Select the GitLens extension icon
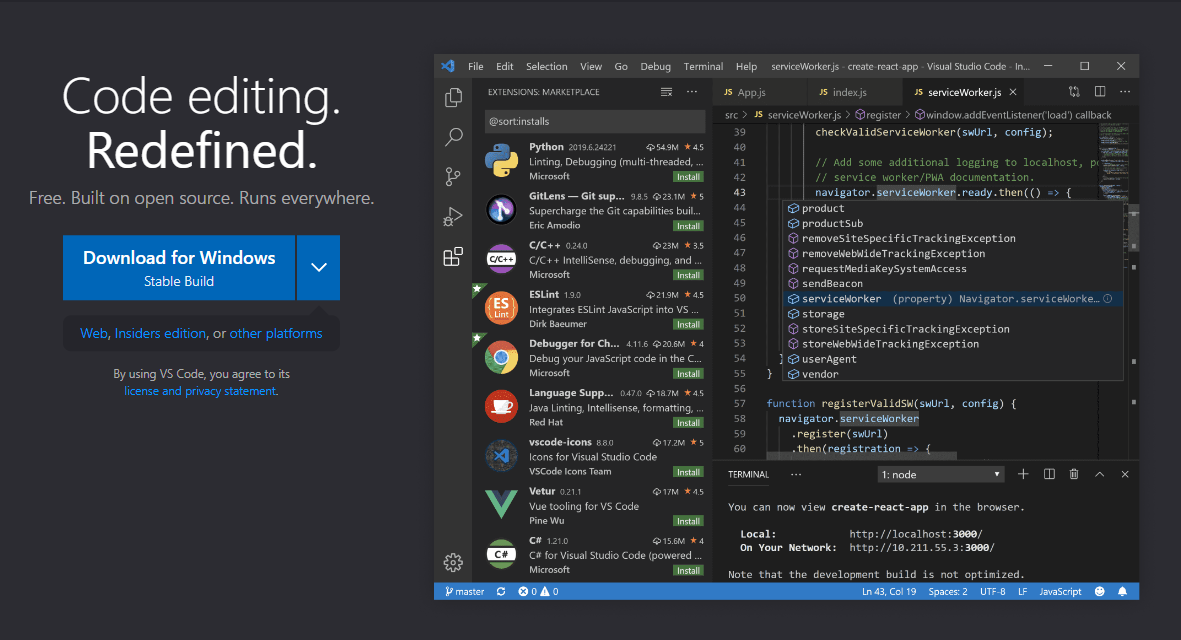 pos(502,210)
